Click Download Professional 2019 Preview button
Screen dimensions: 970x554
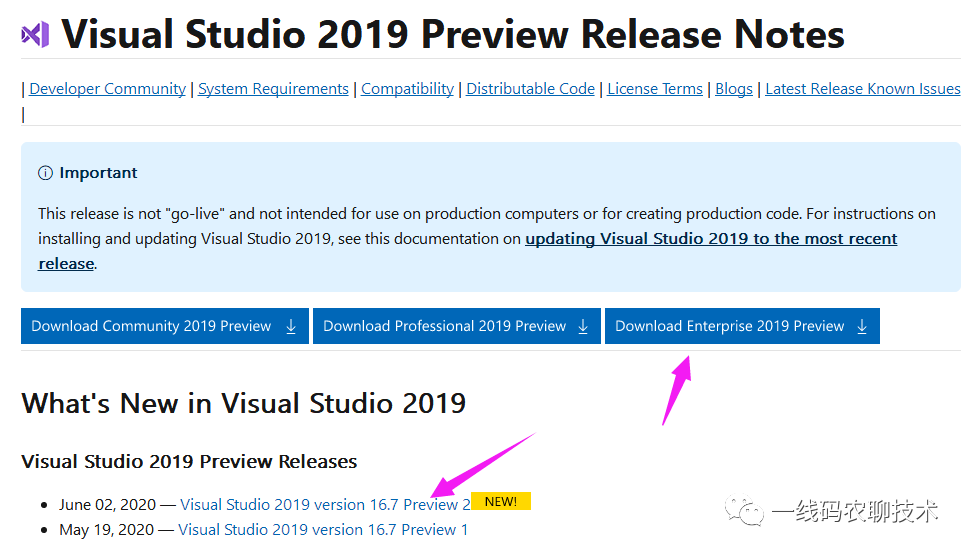pos(457,326)
